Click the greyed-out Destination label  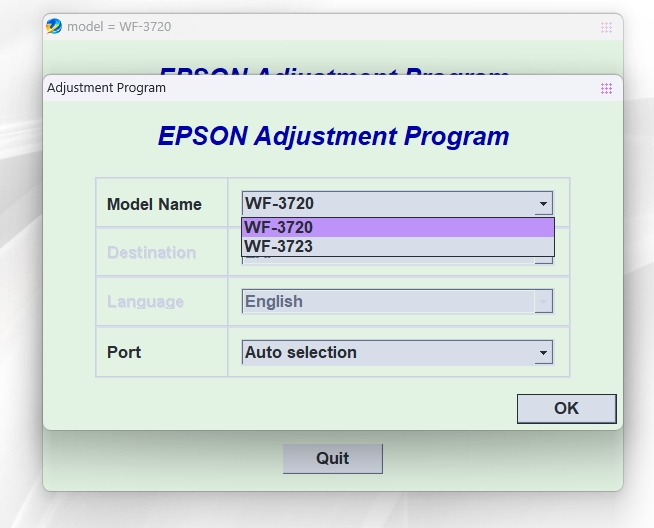click(151, 252)
